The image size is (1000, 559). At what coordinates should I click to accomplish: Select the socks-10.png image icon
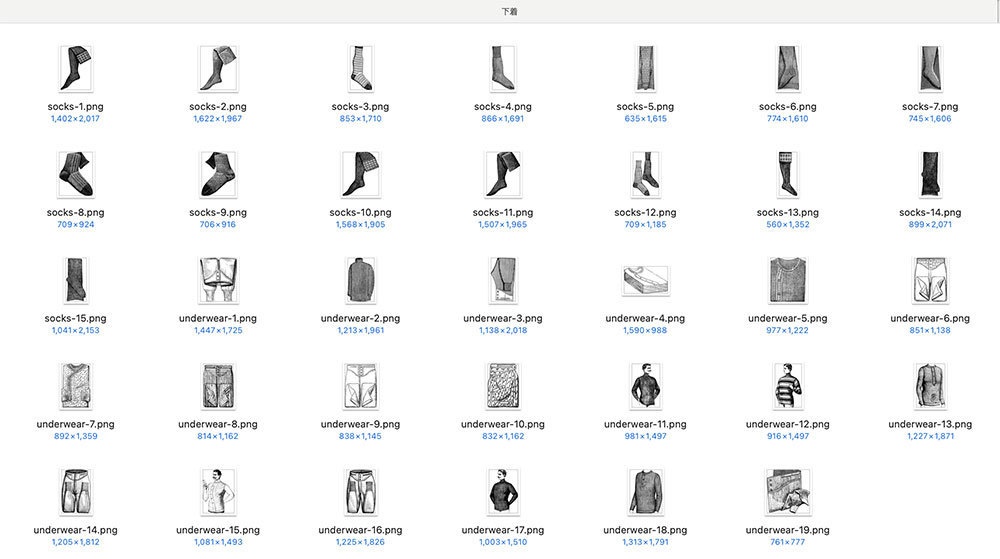tap(360, 174)
